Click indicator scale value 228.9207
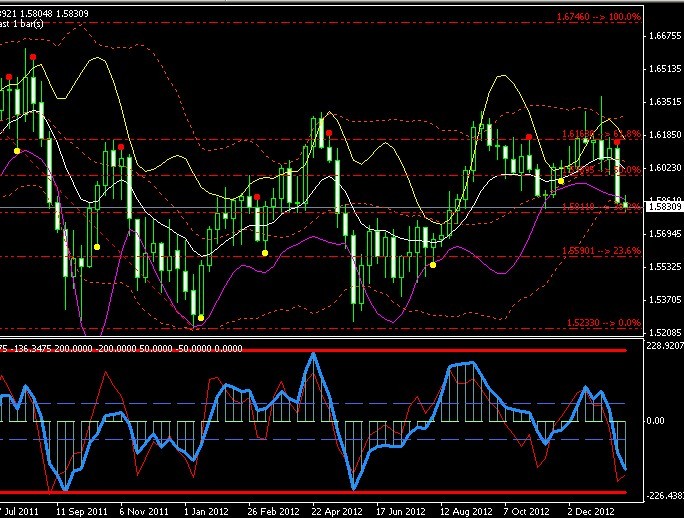The image size is (684, 518). tap(664, 346)
